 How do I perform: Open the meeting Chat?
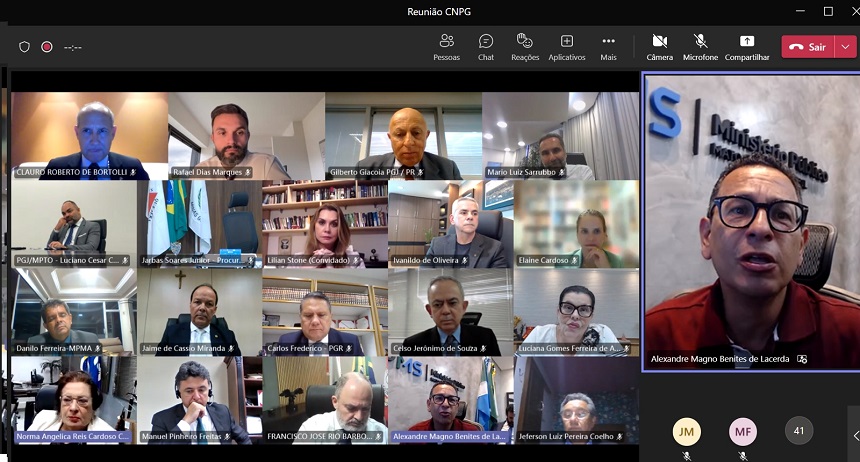pos(486,46)
